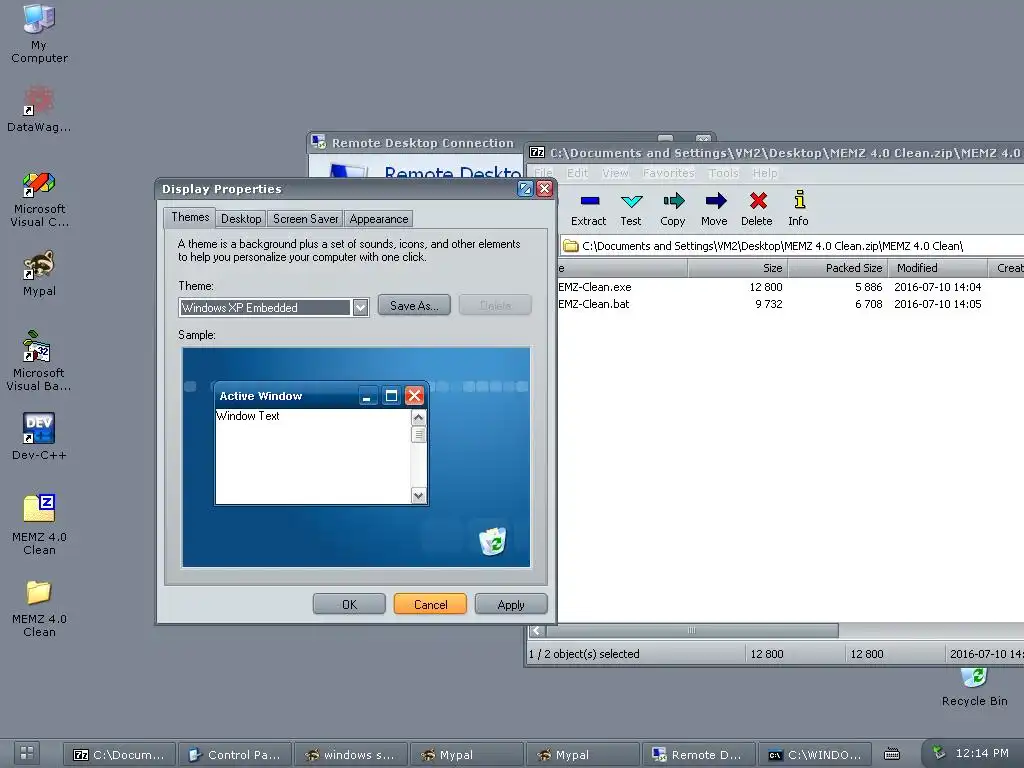
Task: Click the '1 / 2 object(s) selected' status text
Action: (584, 654)
